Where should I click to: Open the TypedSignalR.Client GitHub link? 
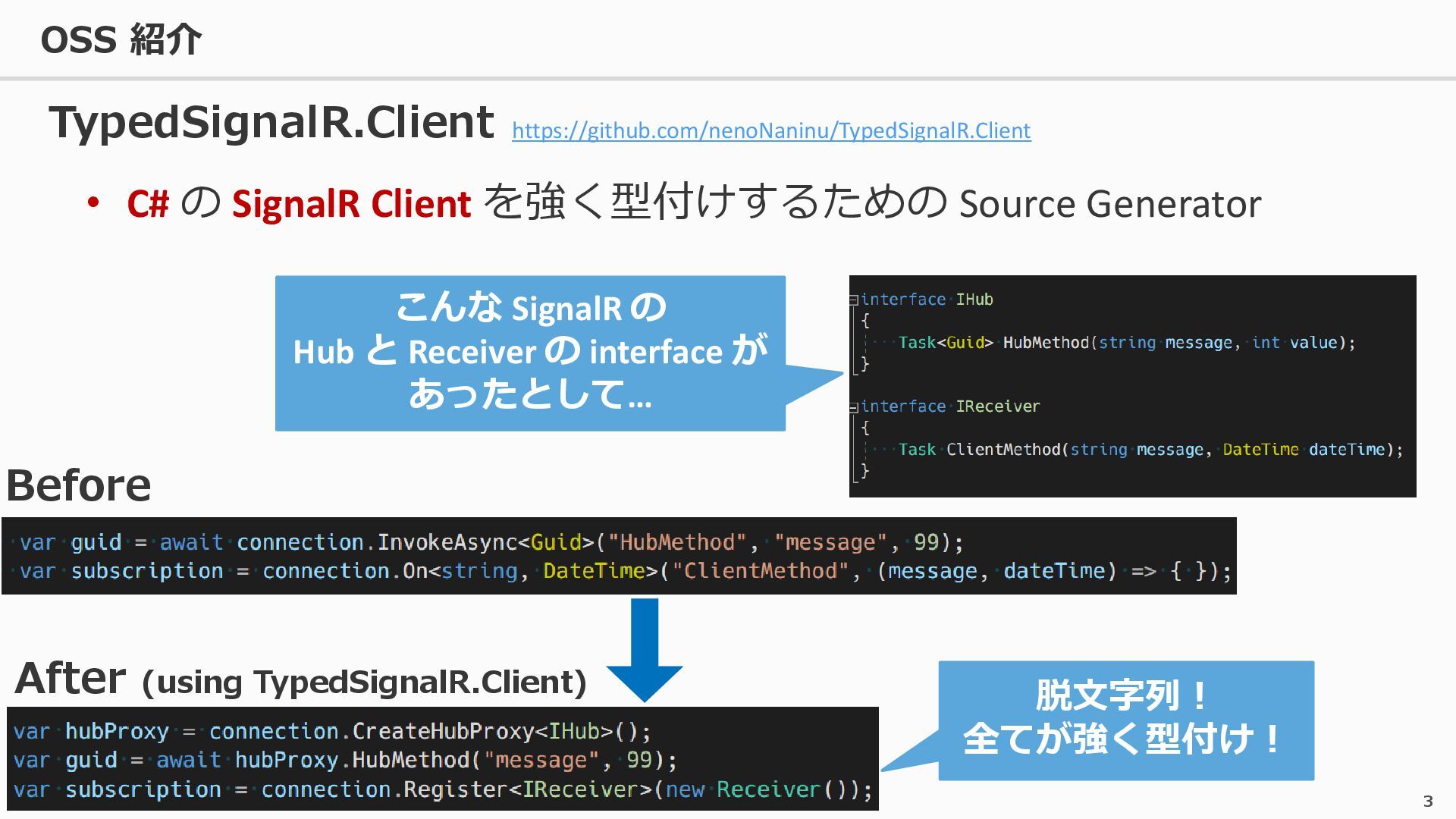[770, 131]
